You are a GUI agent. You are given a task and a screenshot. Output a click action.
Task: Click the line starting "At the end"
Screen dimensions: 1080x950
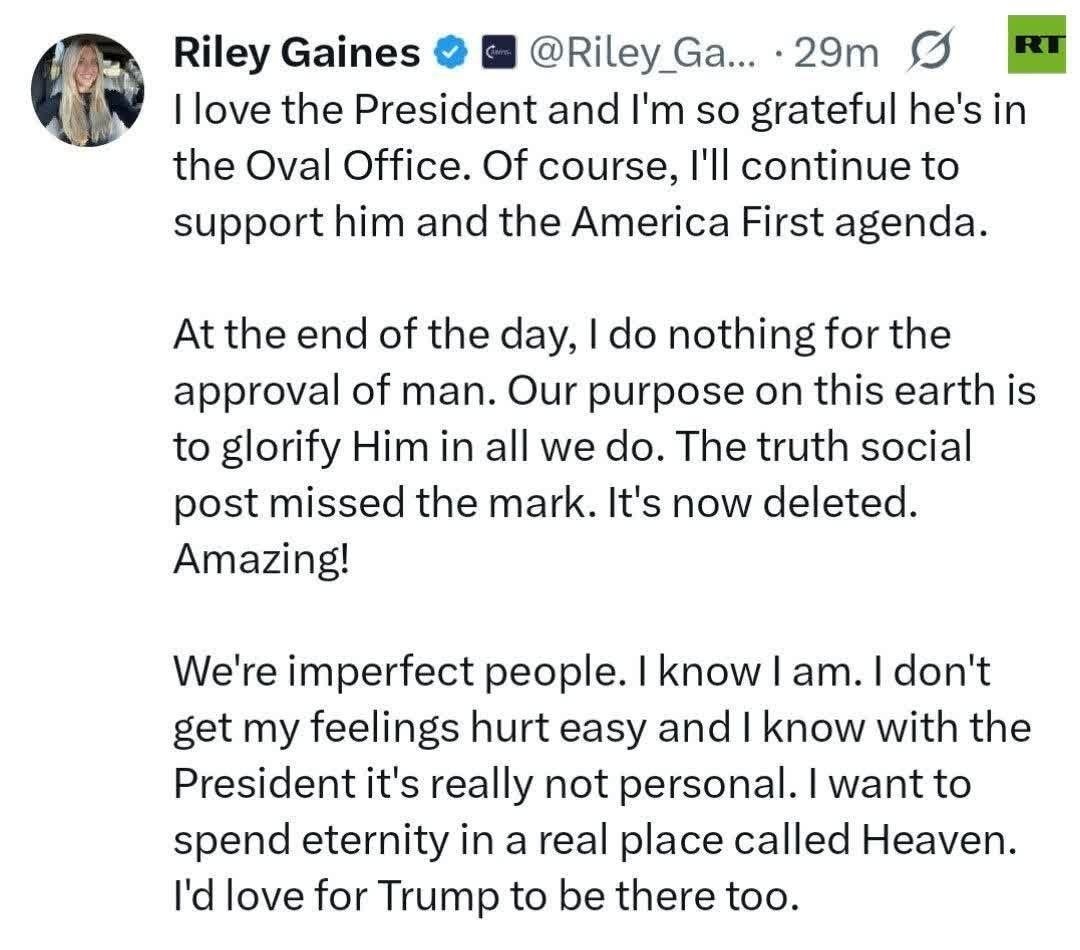(x=561, y=335)
